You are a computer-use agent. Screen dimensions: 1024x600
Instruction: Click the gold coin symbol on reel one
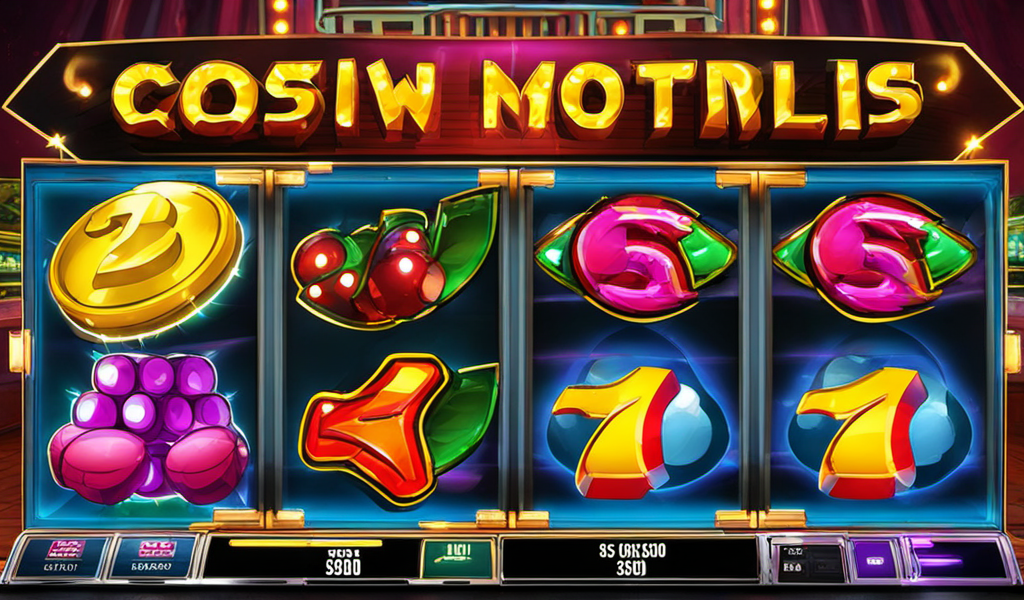(x=146, y=260)
